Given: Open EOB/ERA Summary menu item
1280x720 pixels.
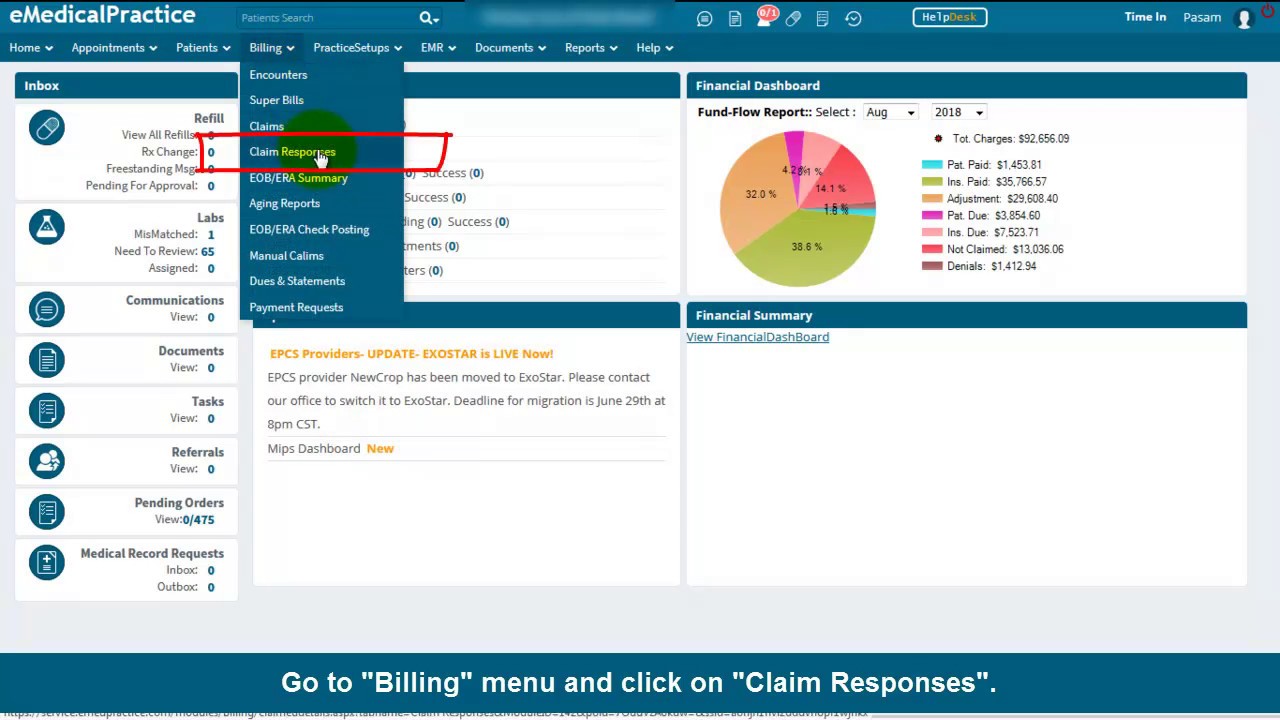Looking at the screenshot, I should coord(298,178).
